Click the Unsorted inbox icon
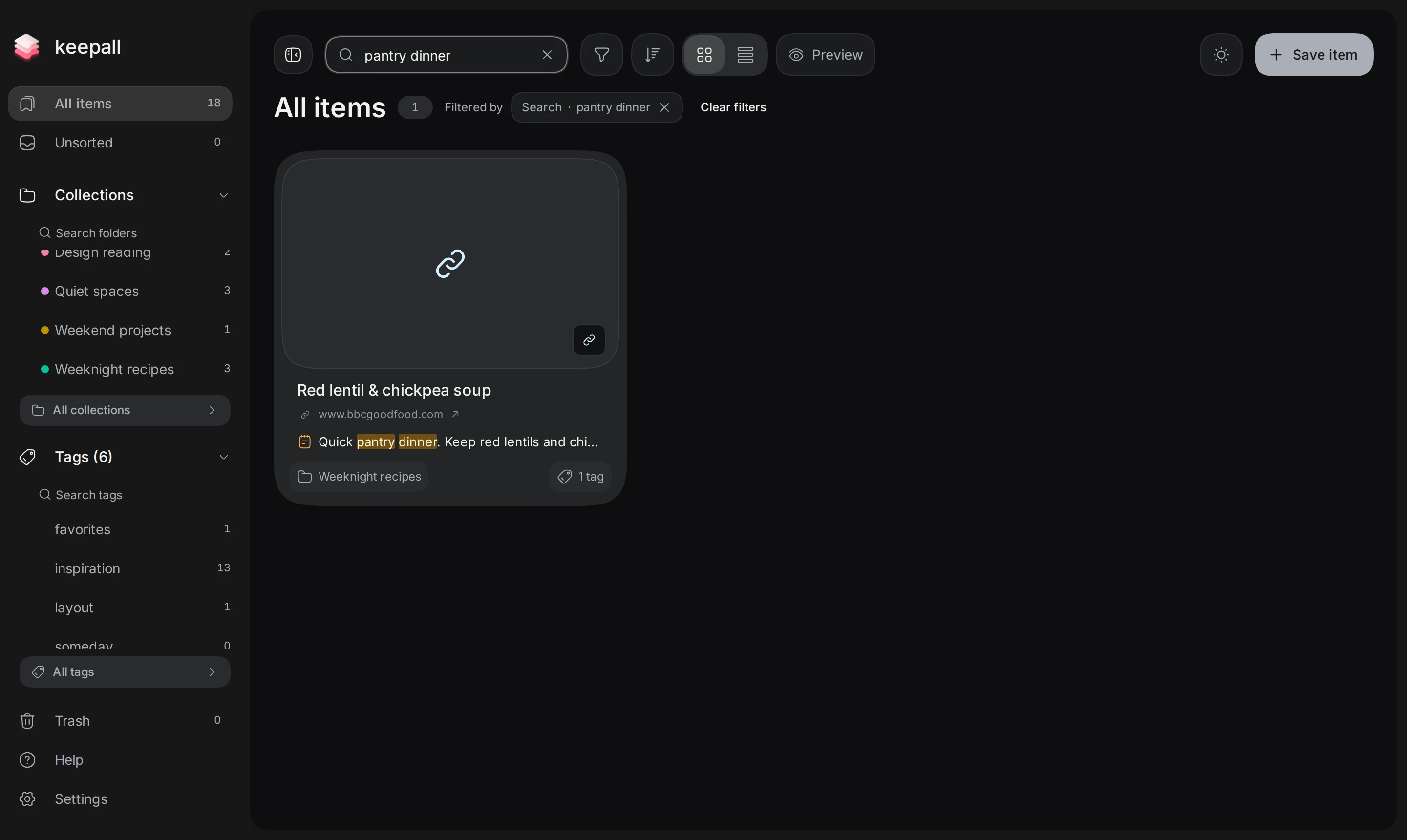Viewport: 1407px width, 840px height. pos(27,143)
